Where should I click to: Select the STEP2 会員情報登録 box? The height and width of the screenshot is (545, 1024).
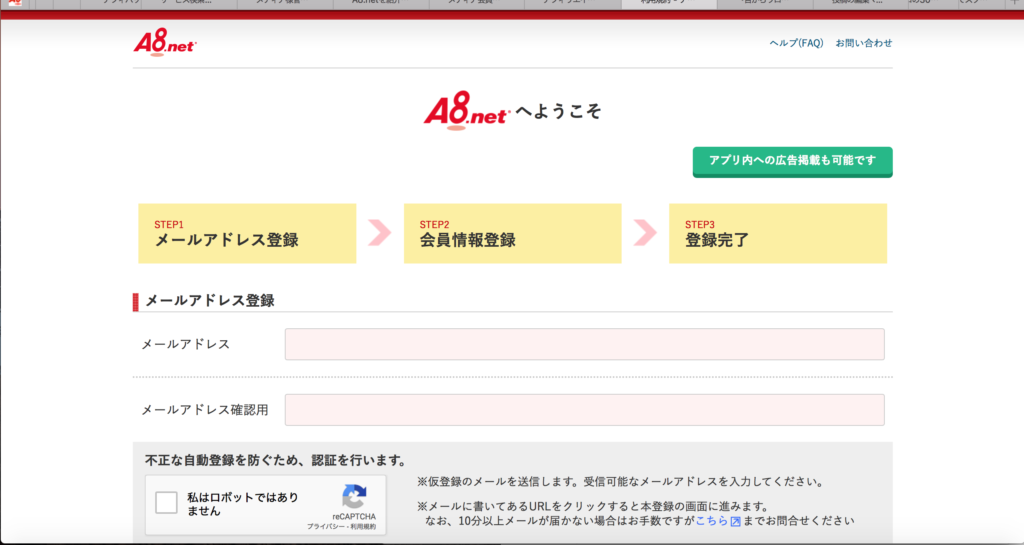click(512, 233)
